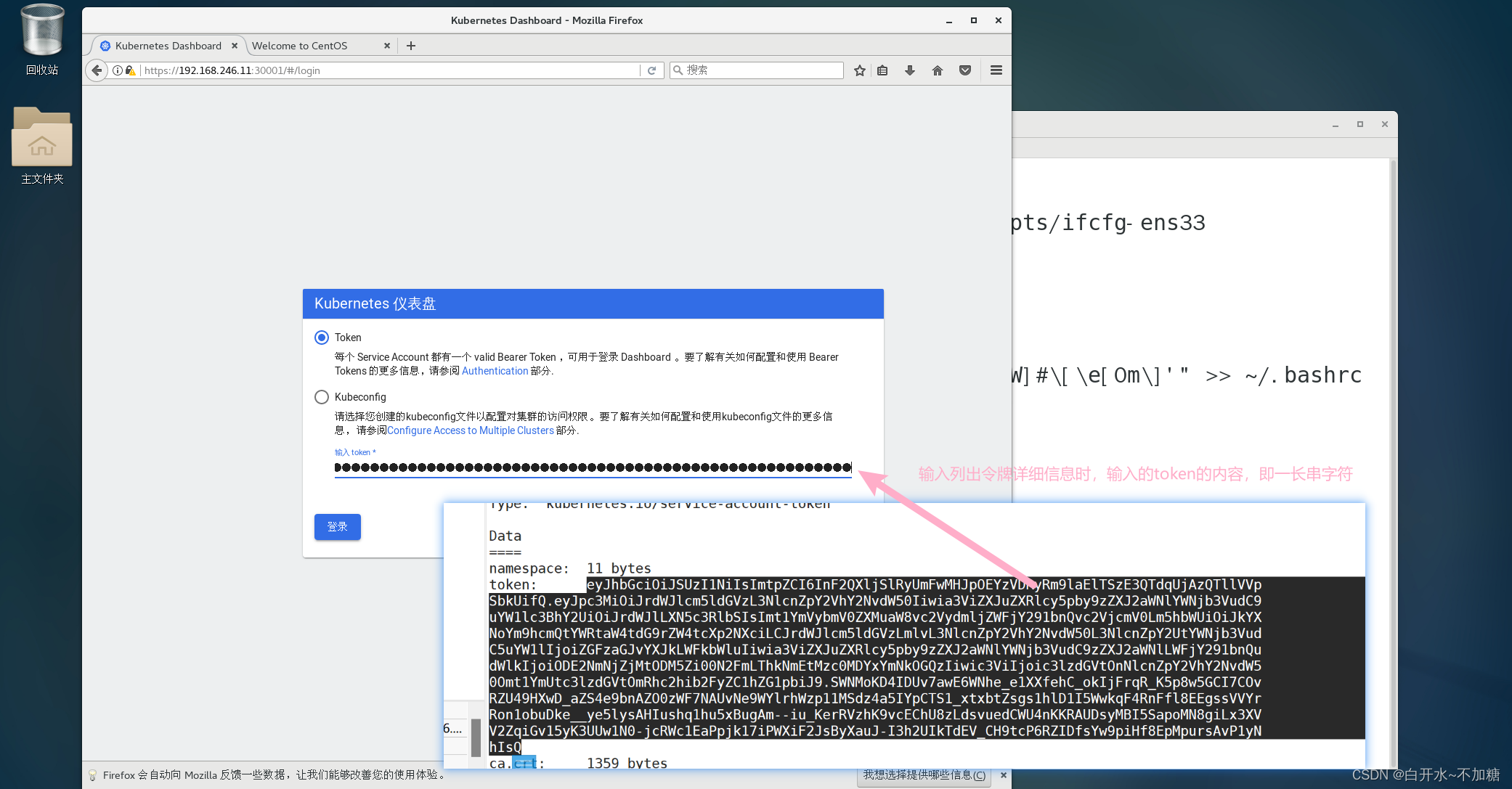The height and width of the screenshot is (789, 1512).
Task: Show bookmarks list icon
Action: click(882, 70)
